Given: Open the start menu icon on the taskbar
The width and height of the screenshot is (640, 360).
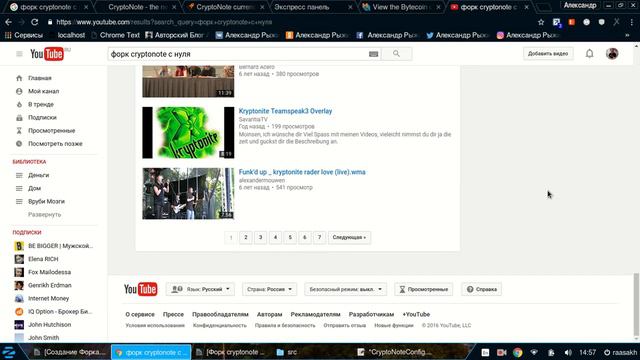Looking at the screenshot, I should [9, 352].
